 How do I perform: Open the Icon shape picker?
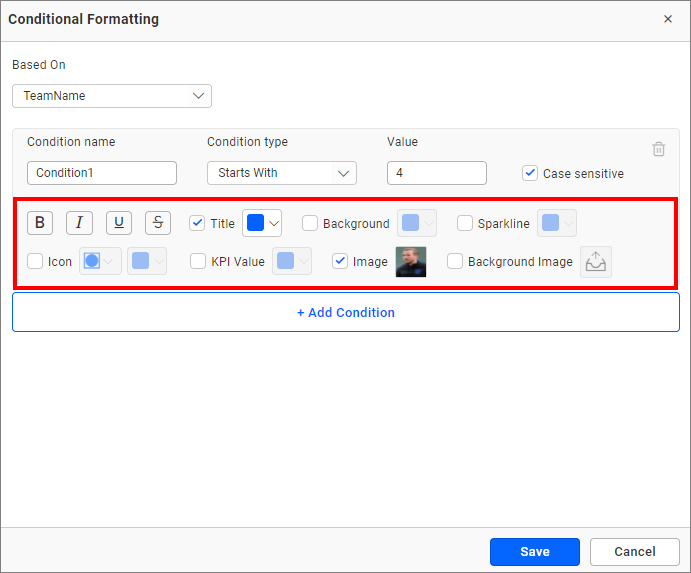click(x=100, y=261)
